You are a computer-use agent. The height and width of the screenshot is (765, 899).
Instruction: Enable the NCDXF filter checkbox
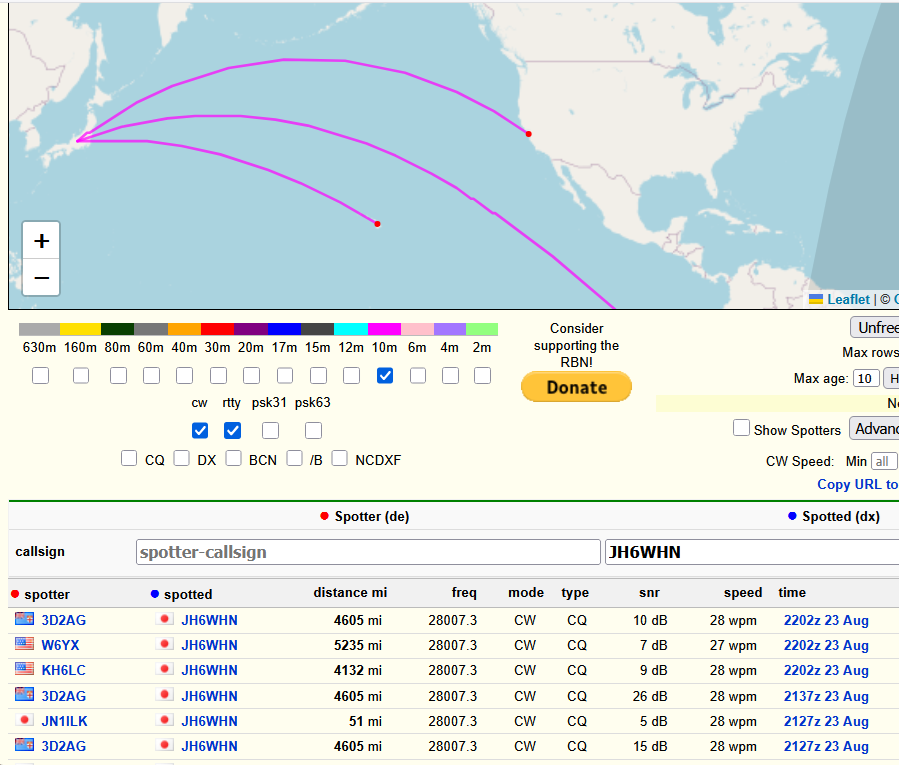tap(340, 458)
